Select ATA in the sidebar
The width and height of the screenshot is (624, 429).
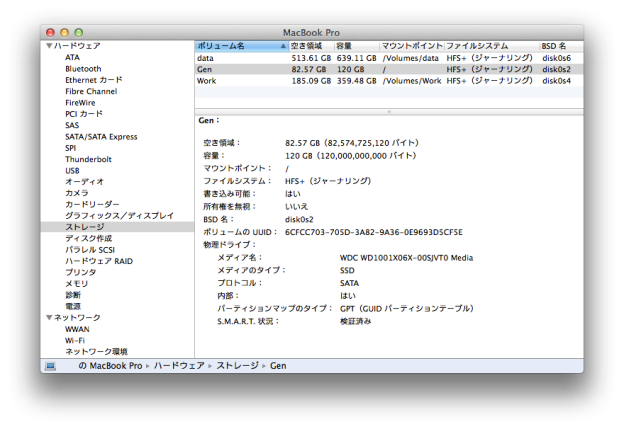tap(72, 57)
